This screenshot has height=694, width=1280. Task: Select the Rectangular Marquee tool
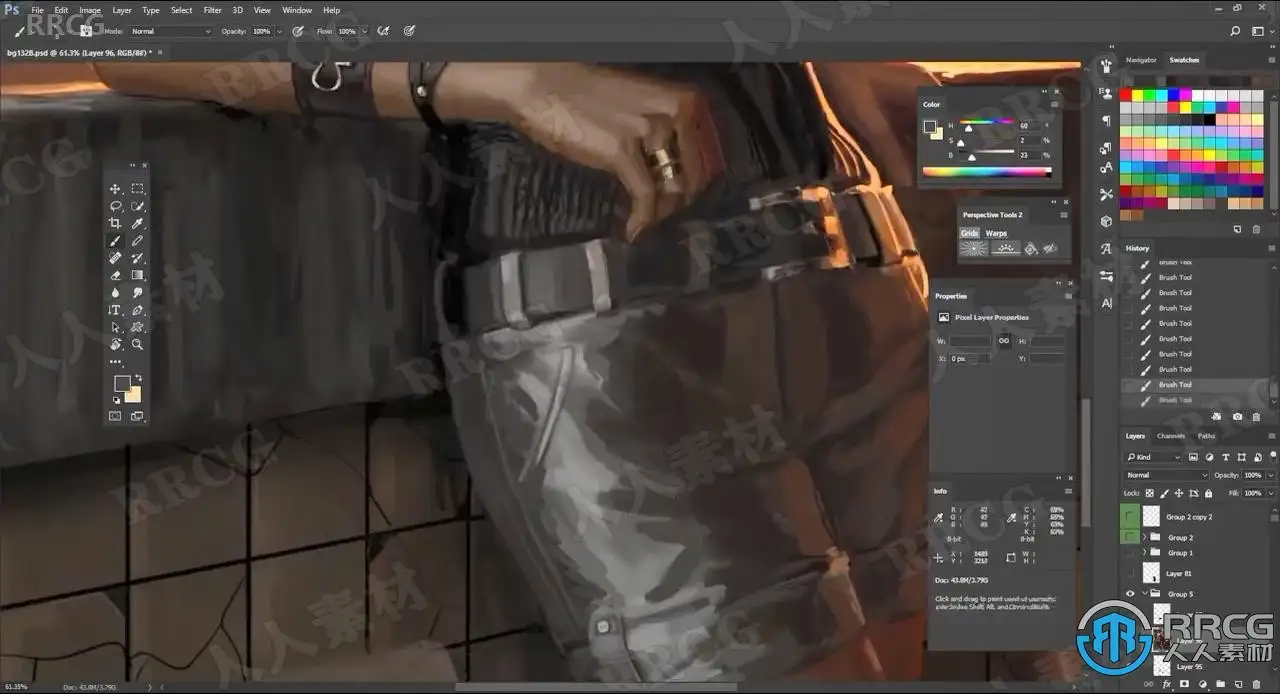pos(137,189)
